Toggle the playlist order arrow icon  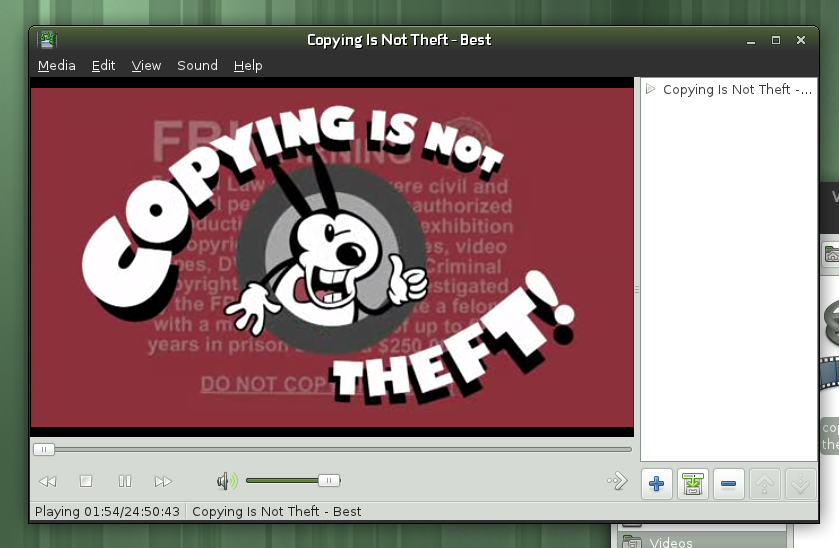point(617,482)
